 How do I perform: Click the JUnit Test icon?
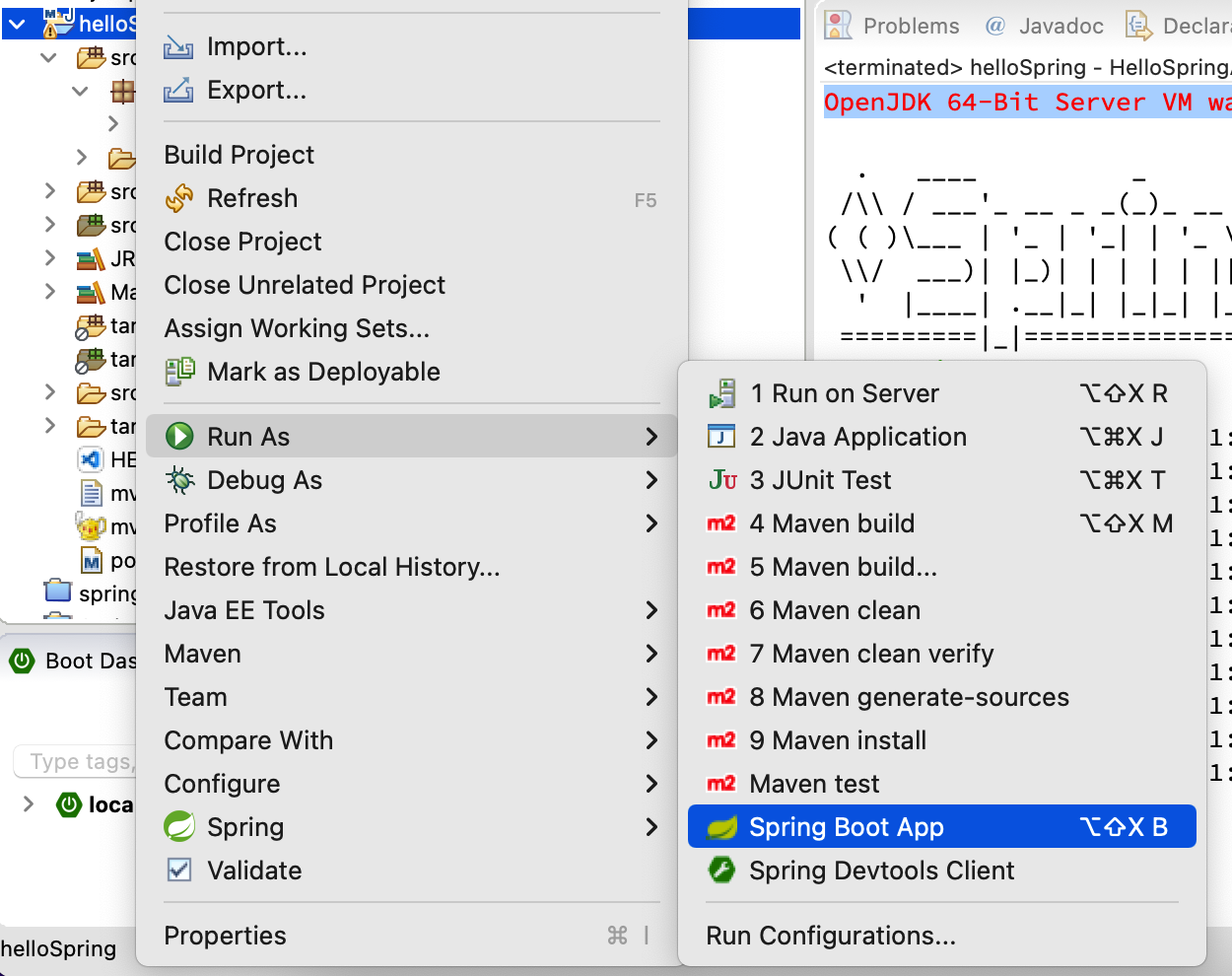click(722, 480)
